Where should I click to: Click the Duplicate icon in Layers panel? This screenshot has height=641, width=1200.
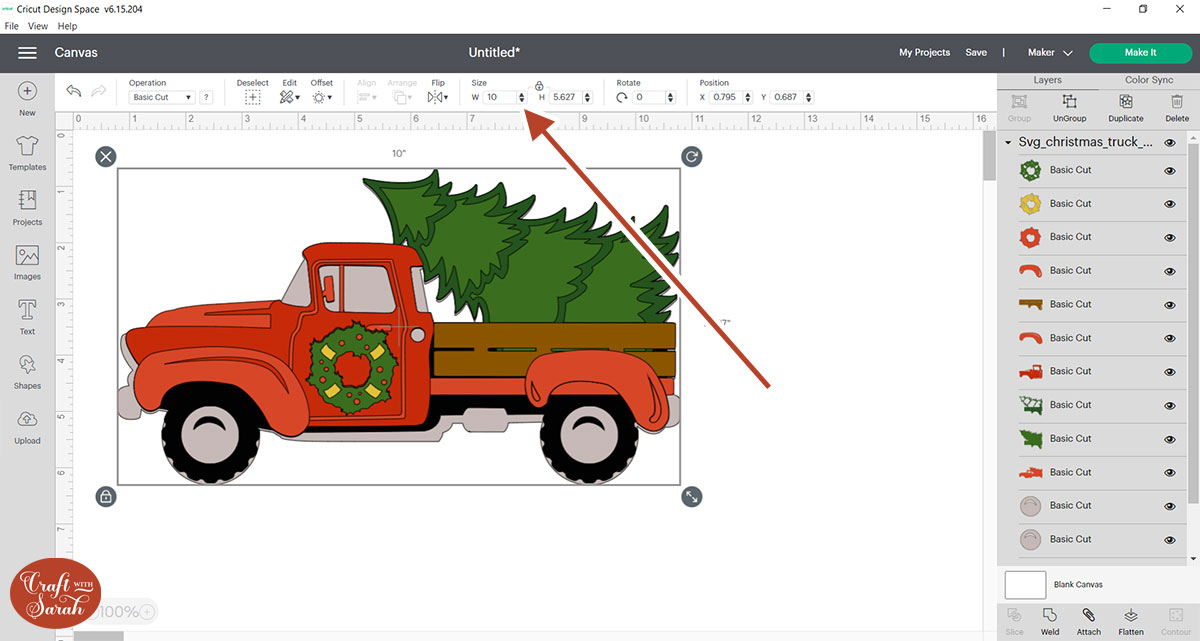(1125, 102)
